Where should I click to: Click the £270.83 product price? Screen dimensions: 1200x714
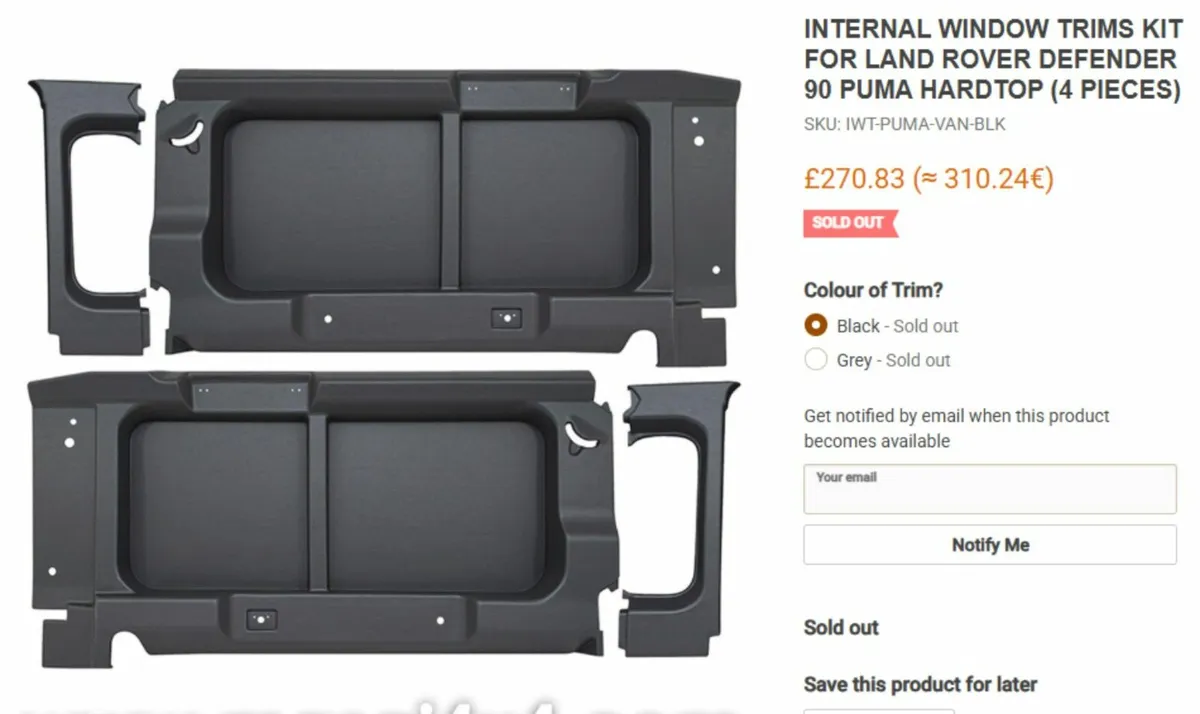[x=854, y=180]
